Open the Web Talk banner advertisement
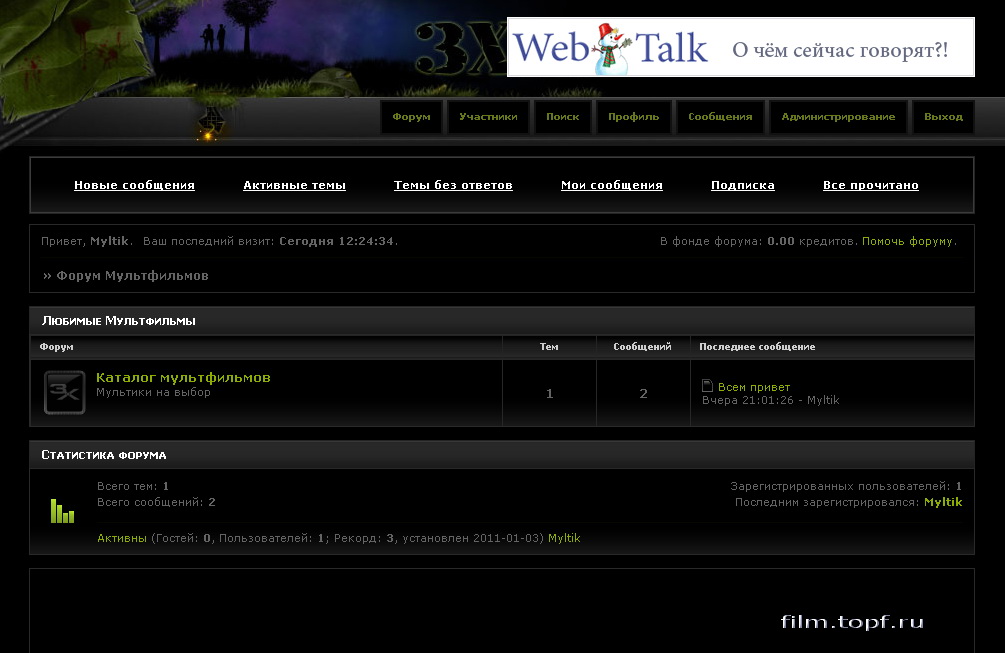 [x=740, y=47]
